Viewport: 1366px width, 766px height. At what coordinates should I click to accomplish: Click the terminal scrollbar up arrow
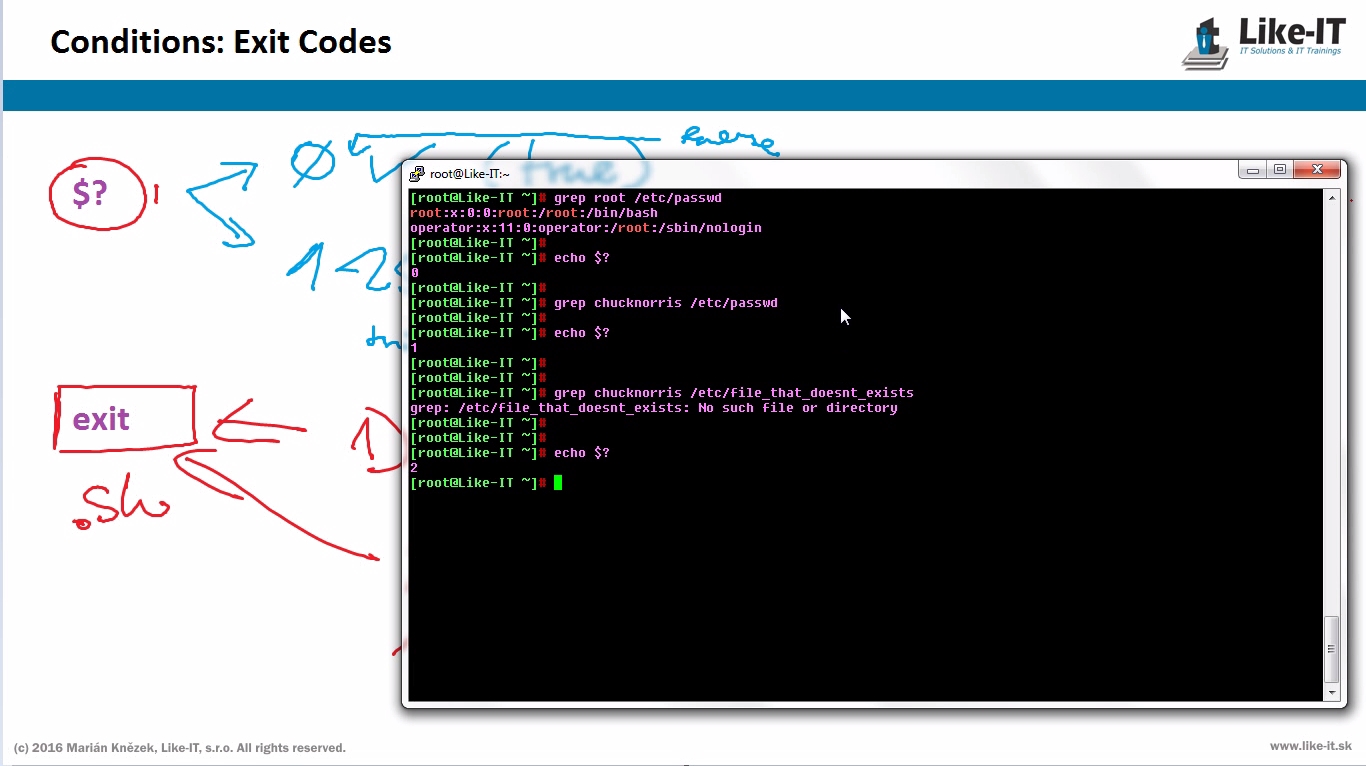1331,198
